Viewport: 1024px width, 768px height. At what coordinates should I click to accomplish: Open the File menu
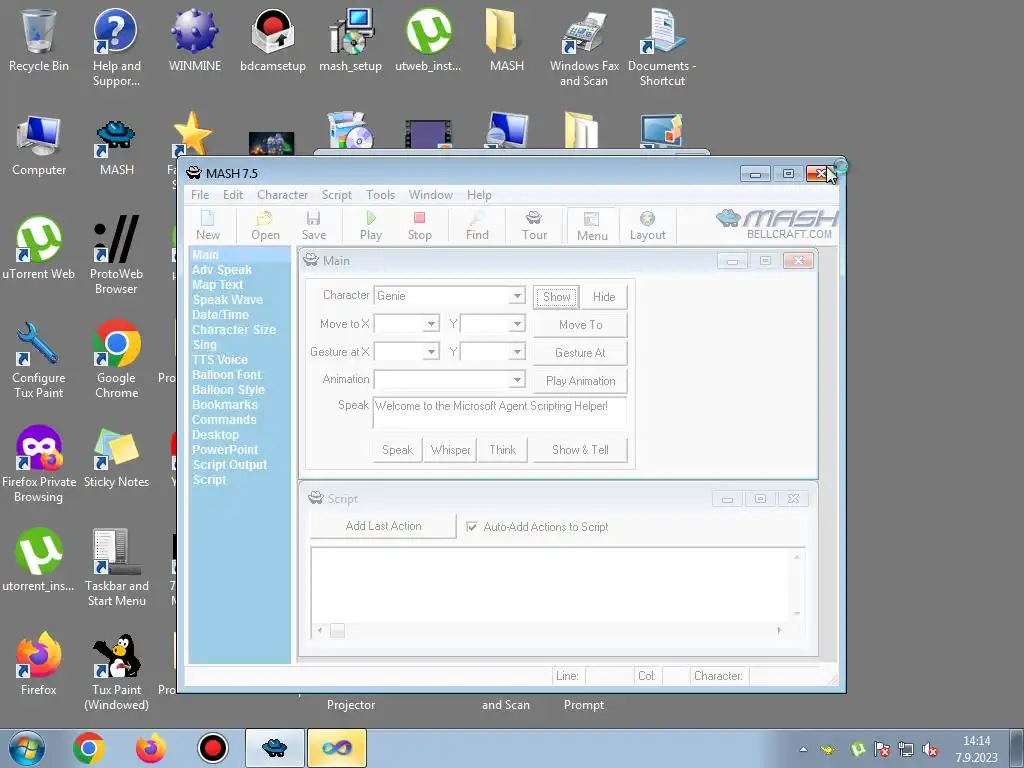[200, 195]
